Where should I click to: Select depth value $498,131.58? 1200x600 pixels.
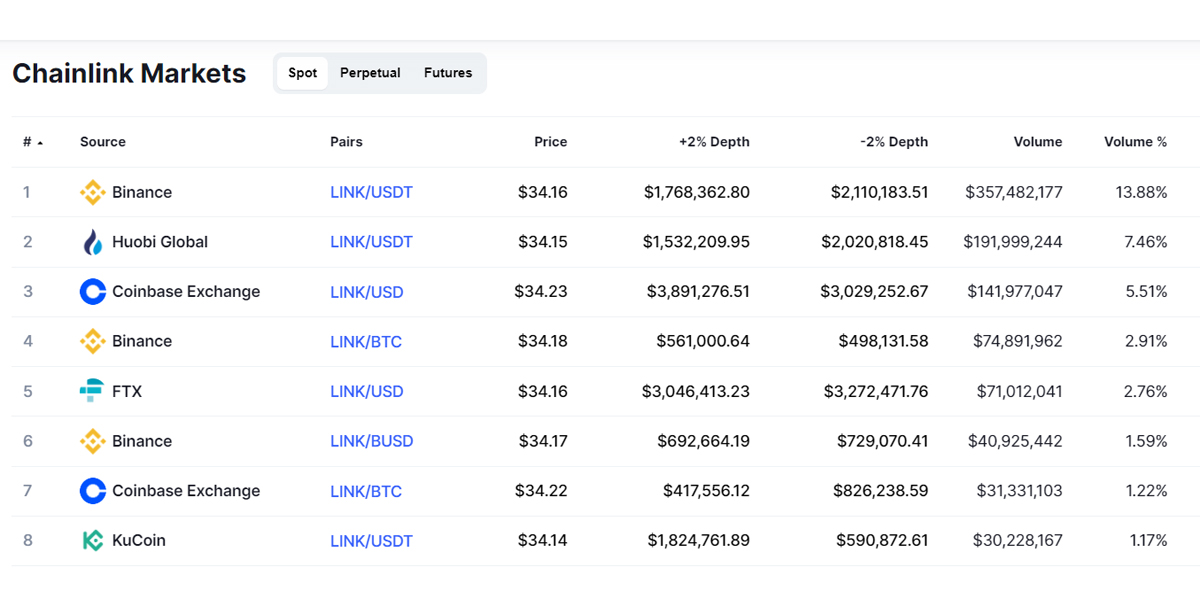click(884, 341)
